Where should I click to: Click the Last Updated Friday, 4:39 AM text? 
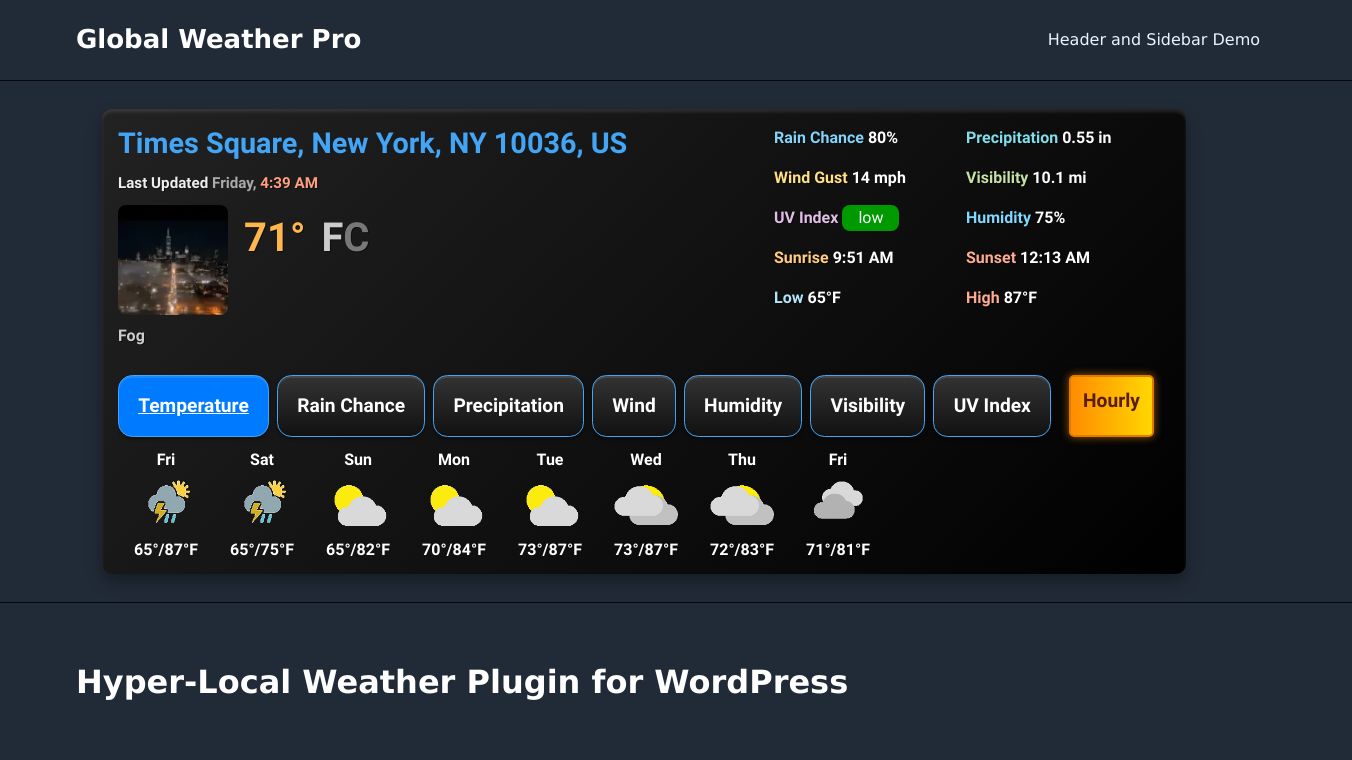218,183
